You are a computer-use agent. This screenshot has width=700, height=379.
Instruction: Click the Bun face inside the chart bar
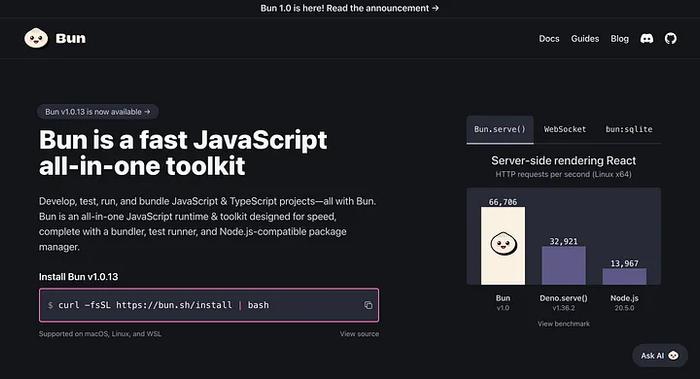[x=503, y=244]
